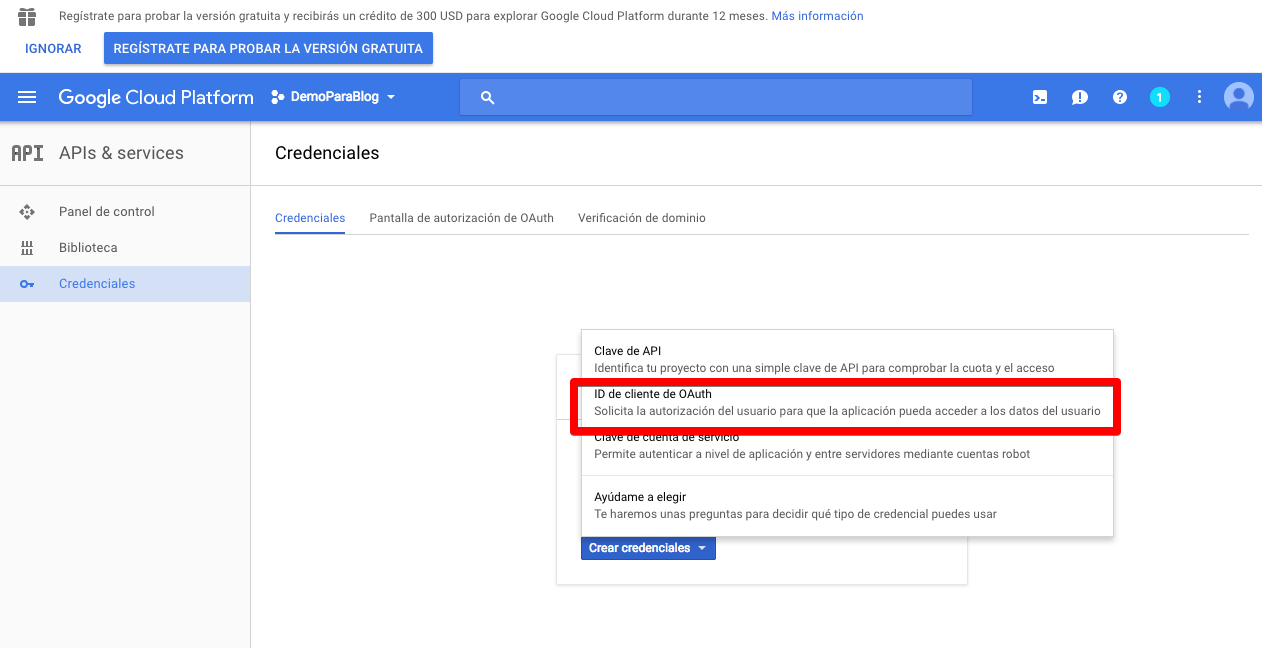Open the feedback alert icon

[x=1080, y=97]
